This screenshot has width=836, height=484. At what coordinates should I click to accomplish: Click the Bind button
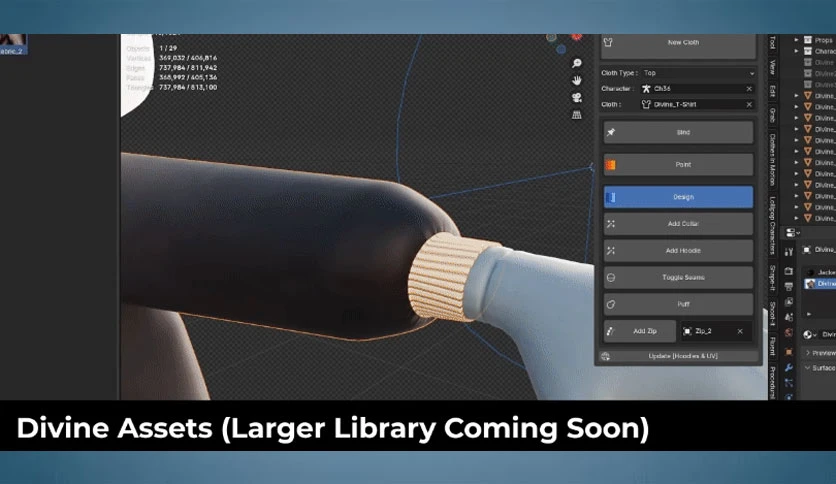[679, 132]
